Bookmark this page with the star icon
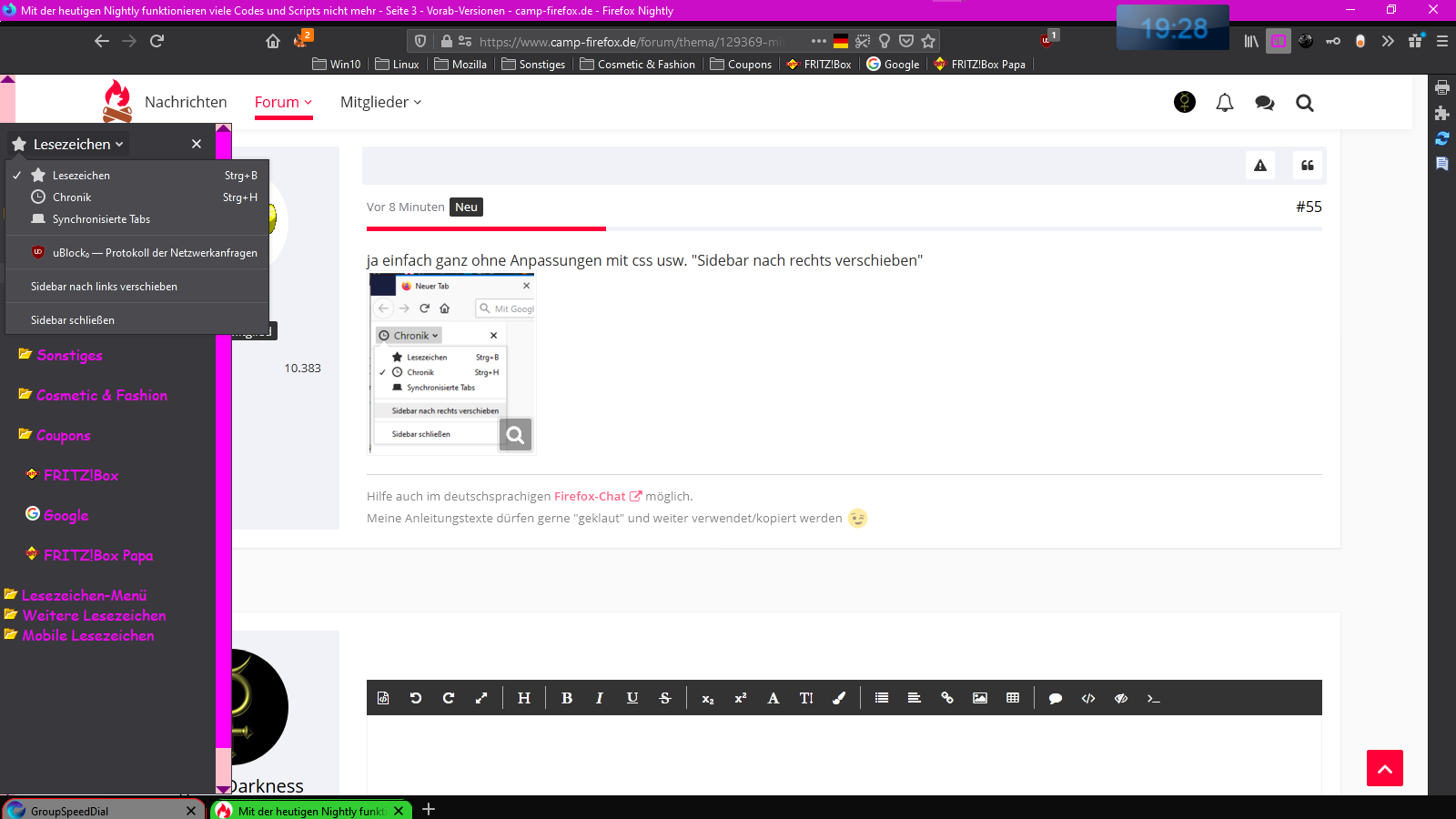 [x=928, y=41]
